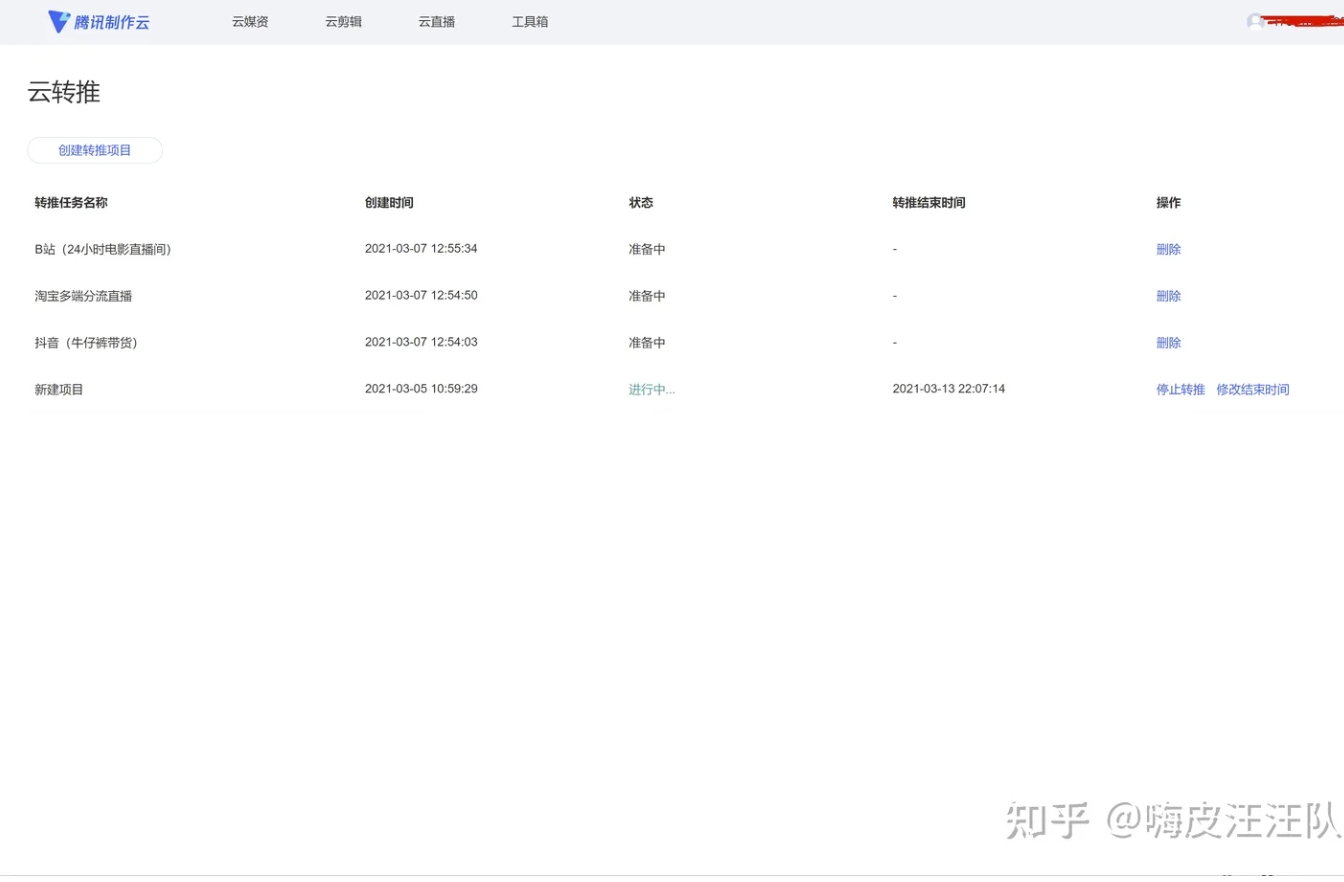
Task: Click the 进行中... status text
Action: pyautogui.click(x=651, y=390)
